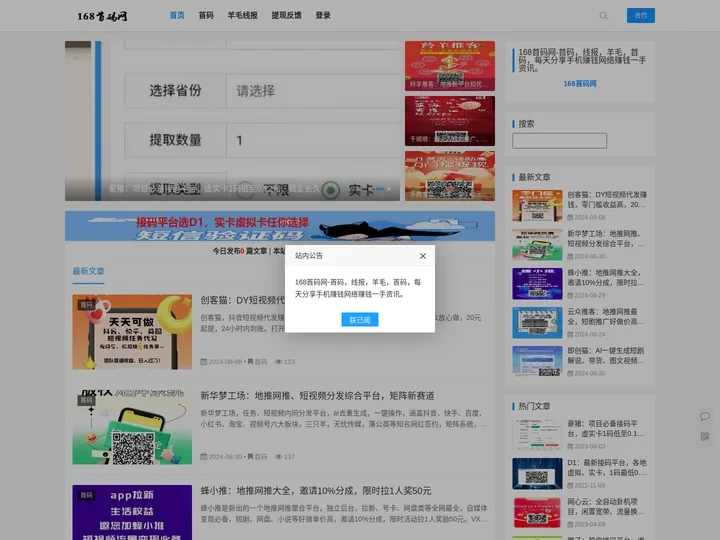Open the 提现反馈 navigation item
The width and height of the screenshot is (720, 540).
coord(286,15)
